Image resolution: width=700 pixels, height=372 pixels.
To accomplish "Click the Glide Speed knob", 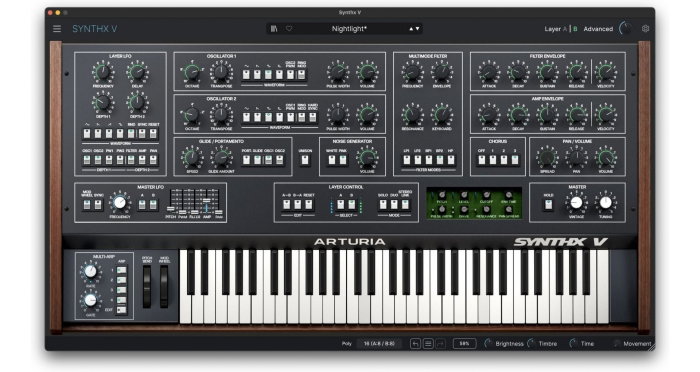I will coord(192,157).
